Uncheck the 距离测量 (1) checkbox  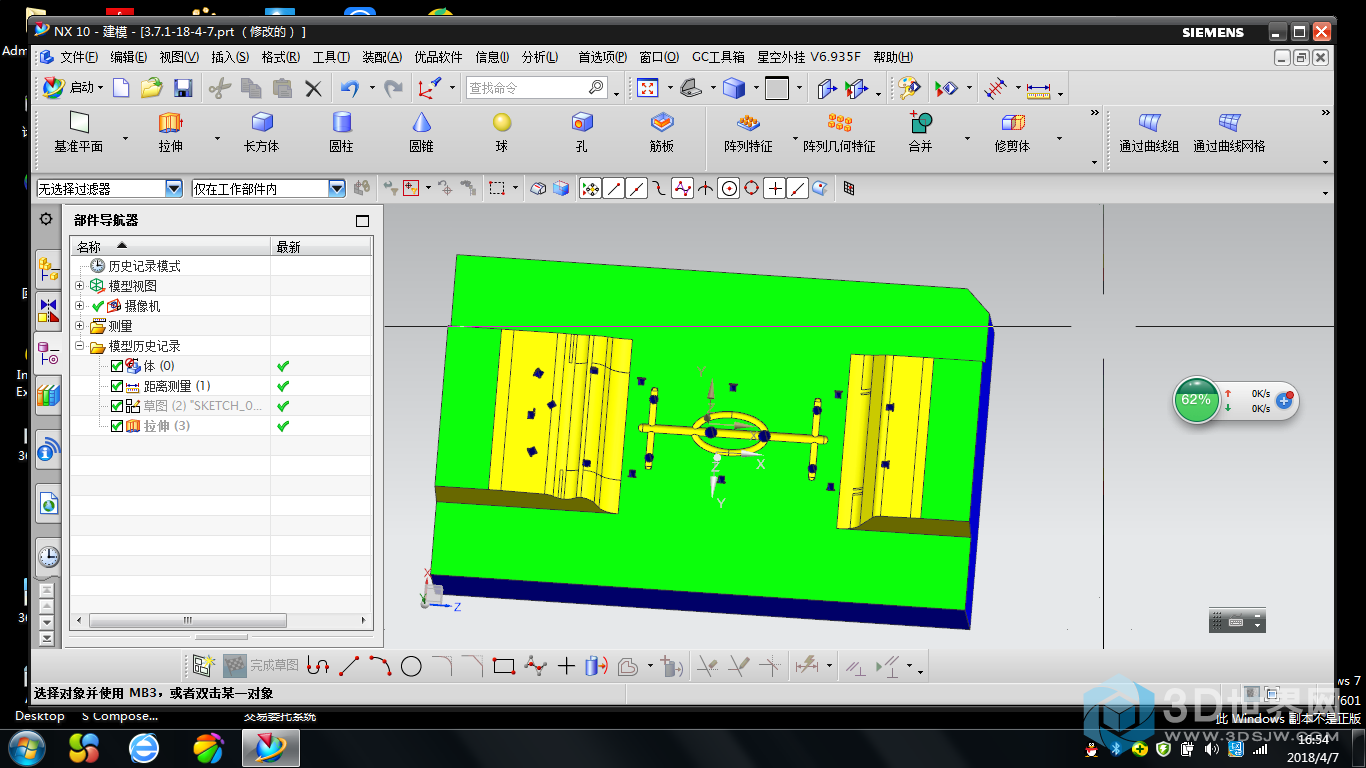tap(117, 386)
